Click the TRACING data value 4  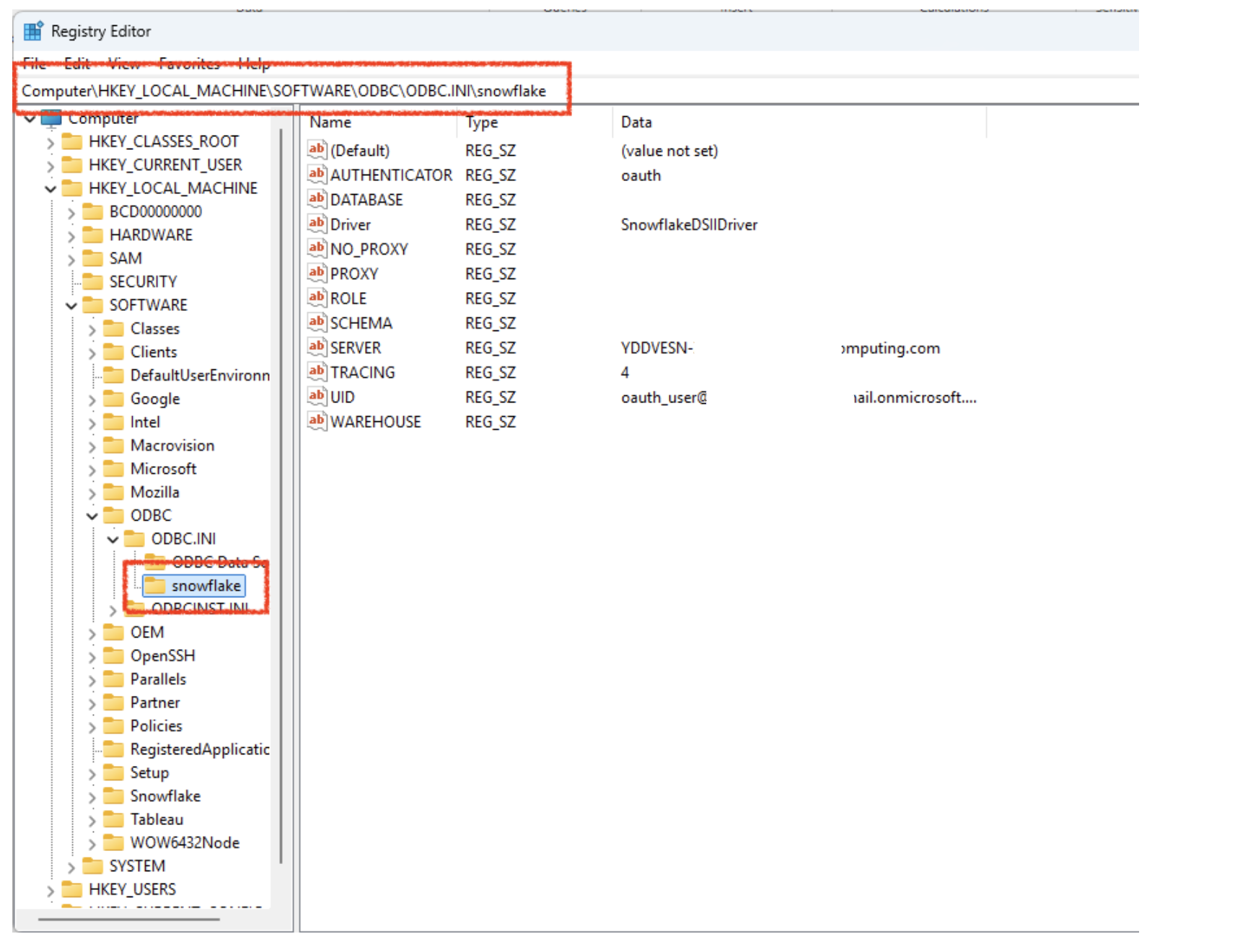pos(625,372)
